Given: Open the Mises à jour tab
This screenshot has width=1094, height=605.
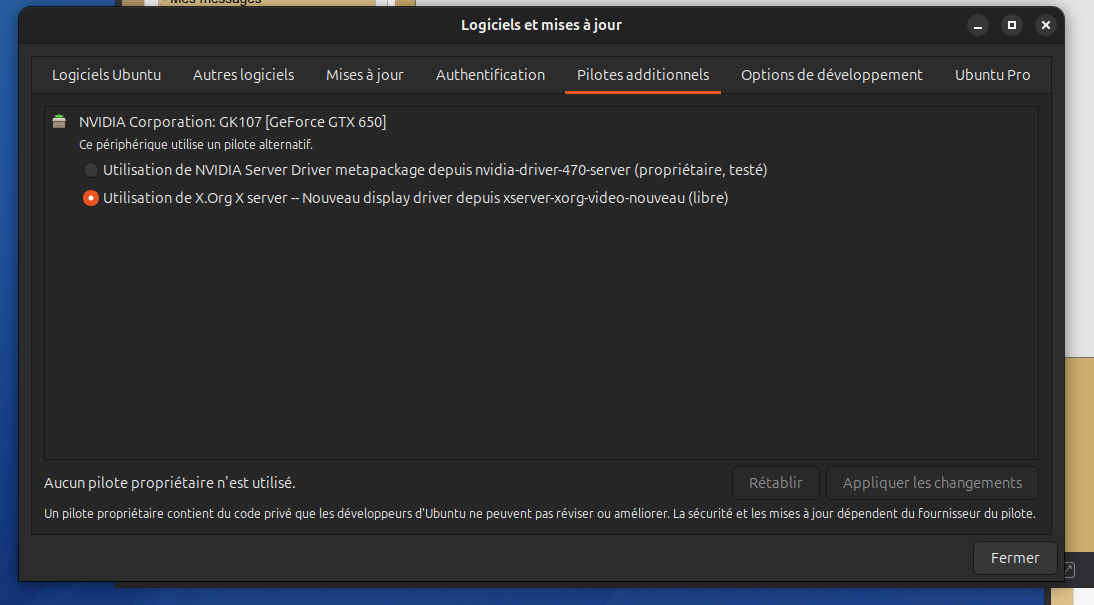Looking at the screenshot, I should point(364,75).
